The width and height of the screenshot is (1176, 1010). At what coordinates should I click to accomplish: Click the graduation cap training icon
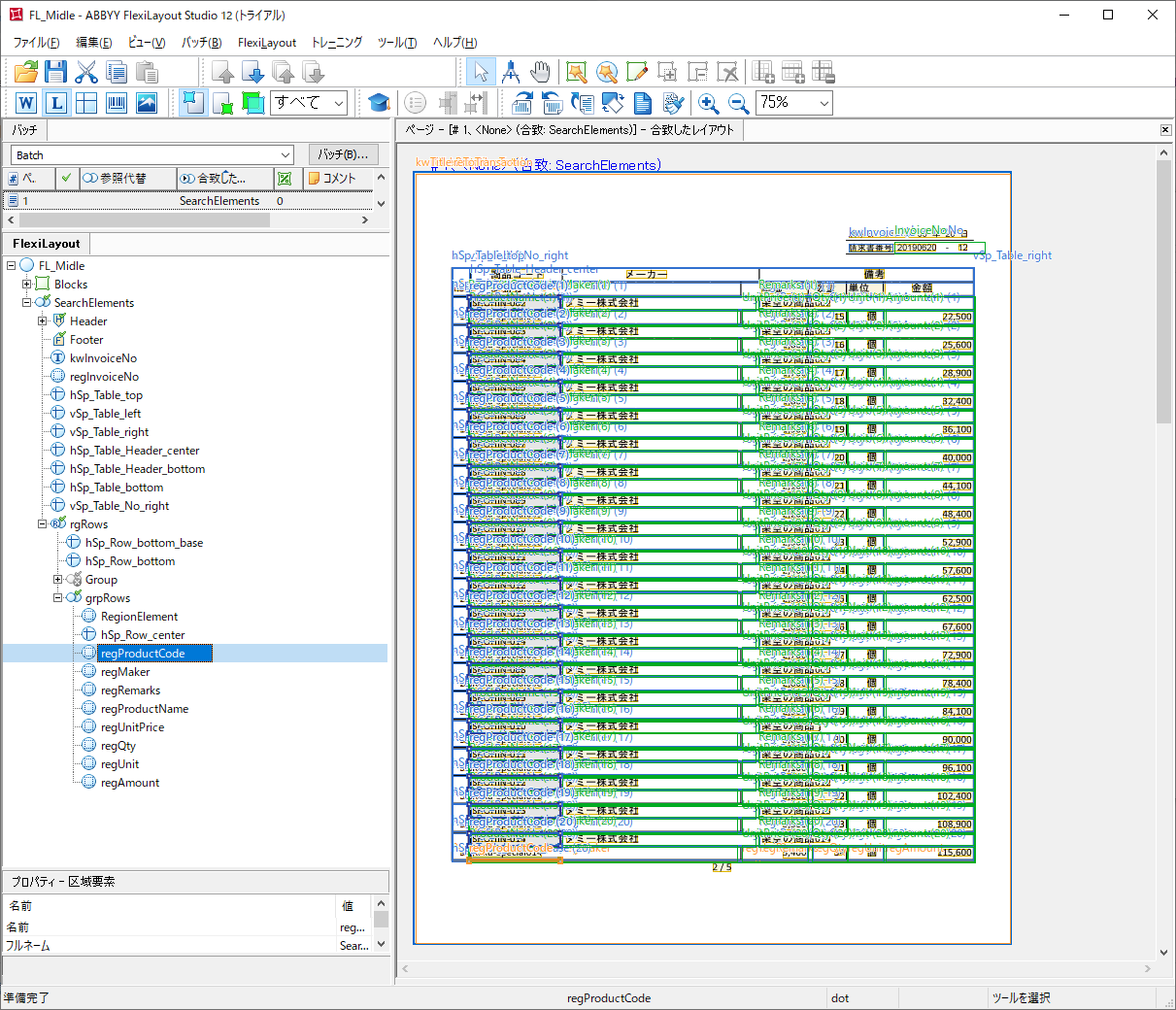[379, 103]
